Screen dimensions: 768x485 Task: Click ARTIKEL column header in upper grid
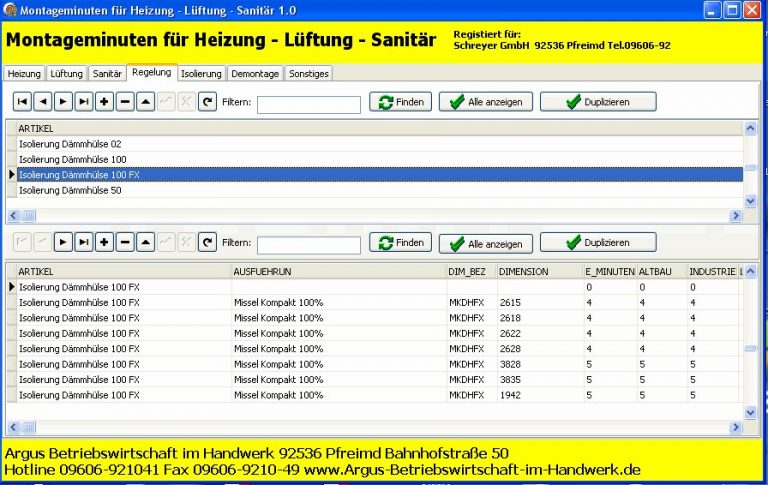(380, 128)
